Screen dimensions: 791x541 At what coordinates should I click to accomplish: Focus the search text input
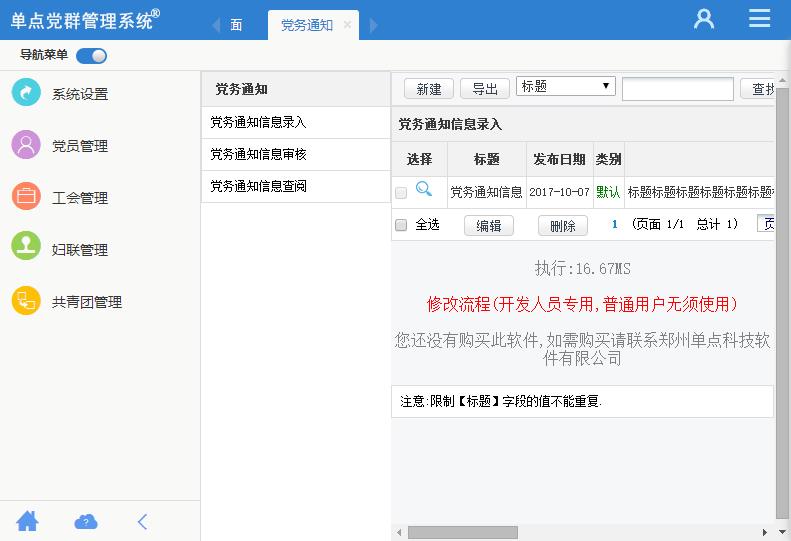677,89
